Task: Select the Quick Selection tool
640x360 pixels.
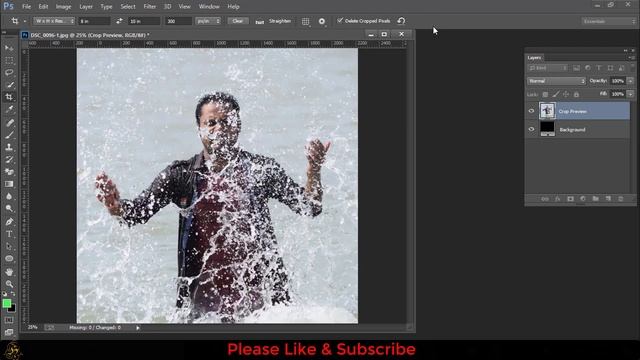Action: [9, 85]
